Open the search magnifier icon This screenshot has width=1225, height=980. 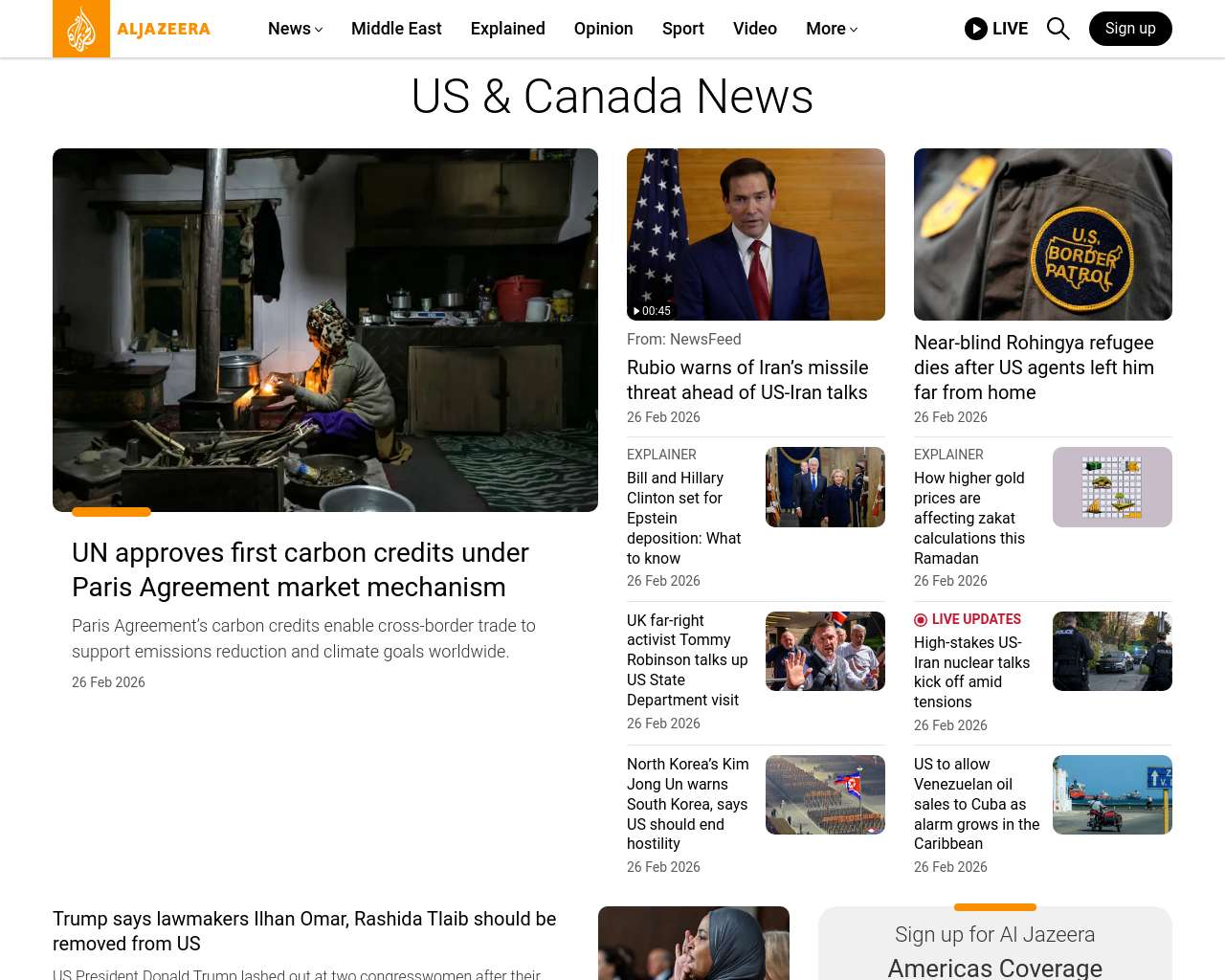click(1058, 29)
